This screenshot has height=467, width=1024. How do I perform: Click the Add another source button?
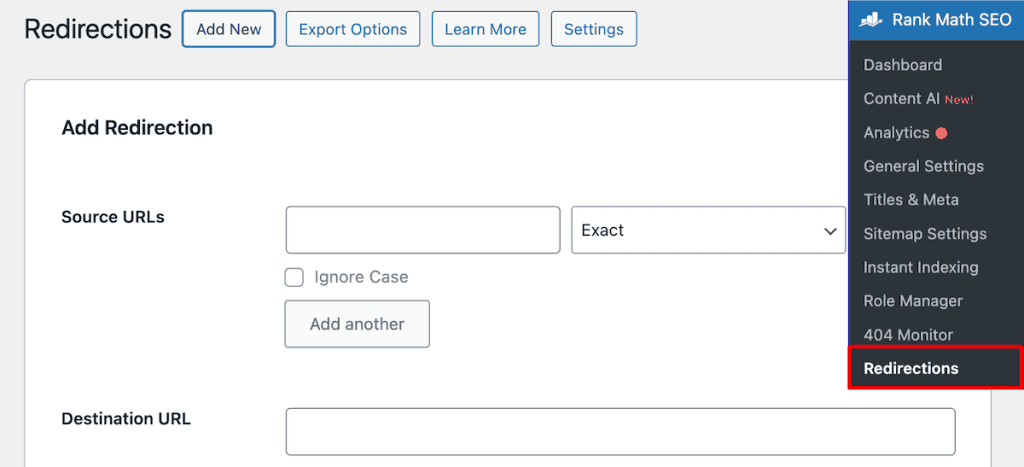tap(357, 324)
